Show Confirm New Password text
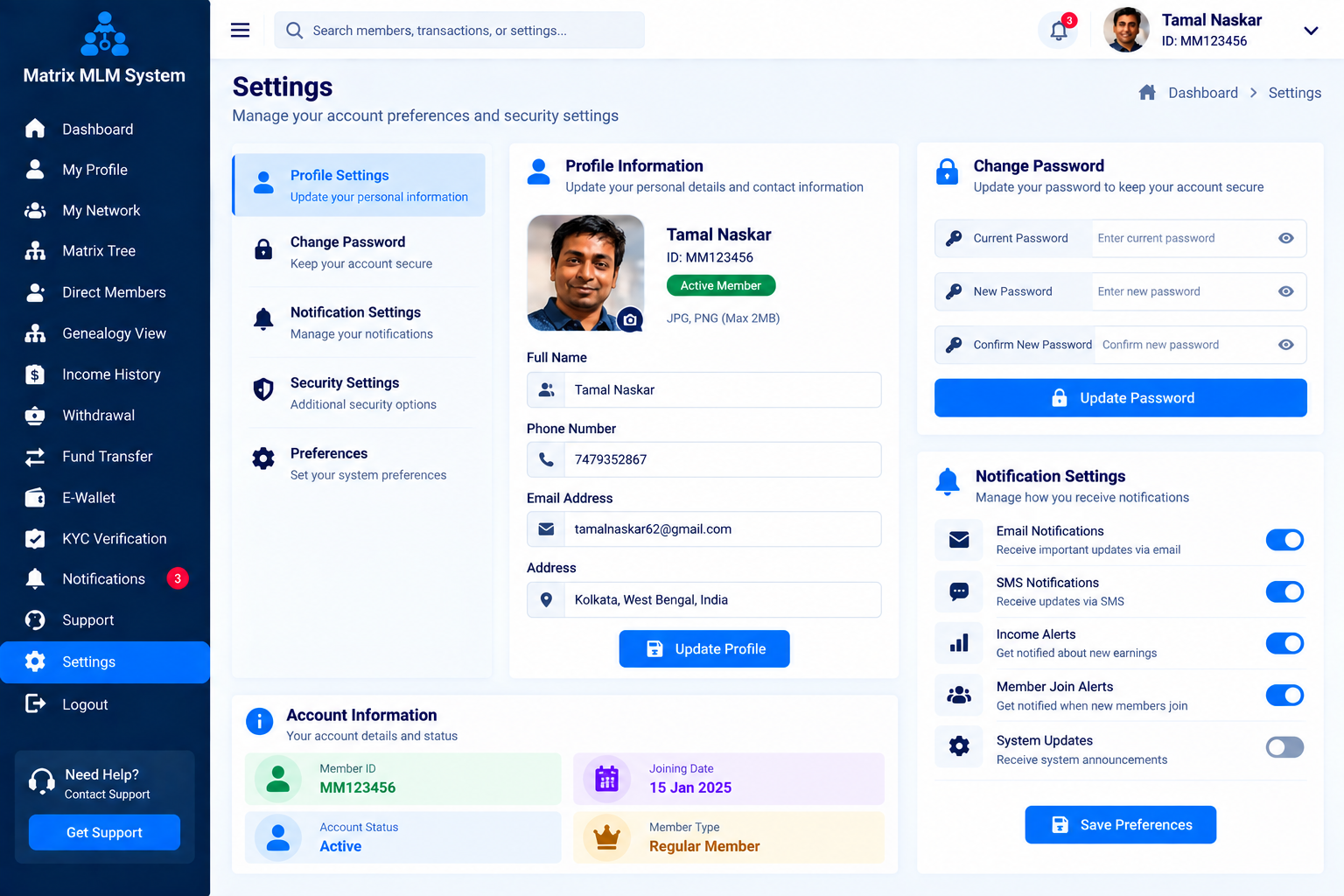The height and width of the screenshot is (896, 1344). [1285, 345]
